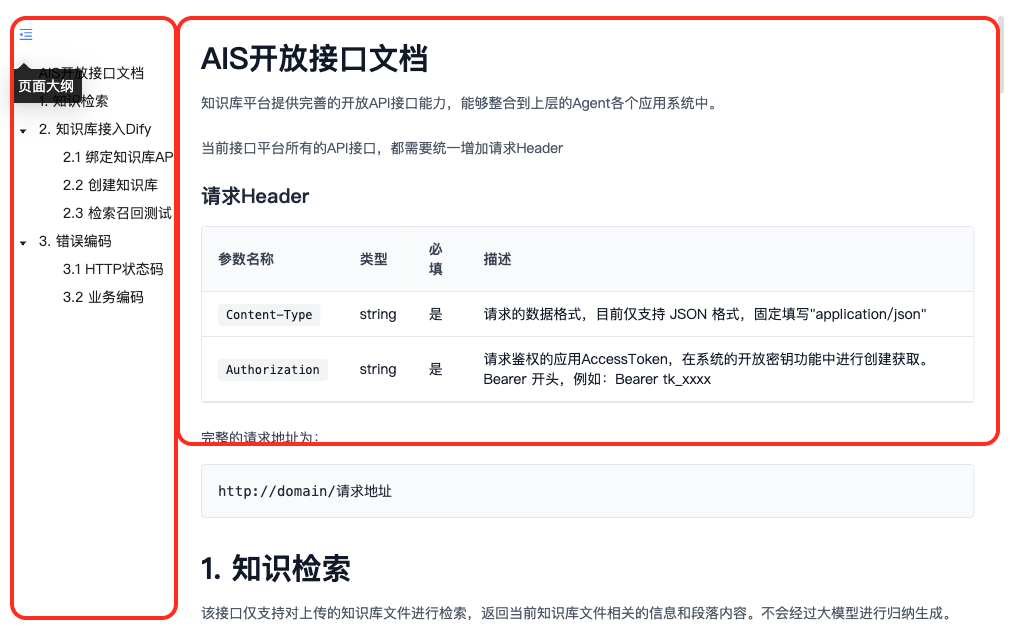Navigate to "2.3 检索召回测试" outline item

117,213
